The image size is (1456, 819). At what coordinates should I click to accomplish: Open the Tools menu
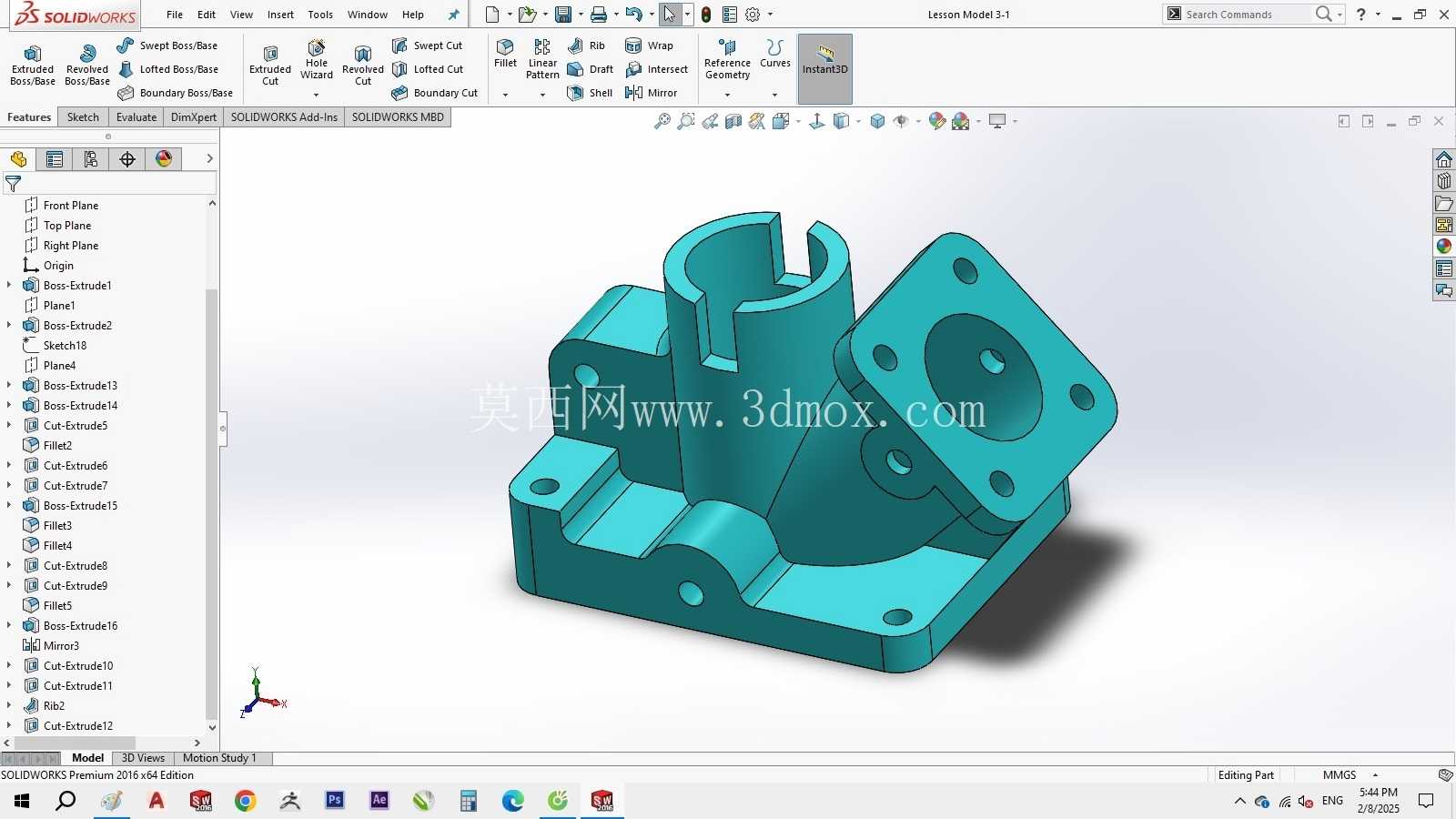(x=320, y=15)
